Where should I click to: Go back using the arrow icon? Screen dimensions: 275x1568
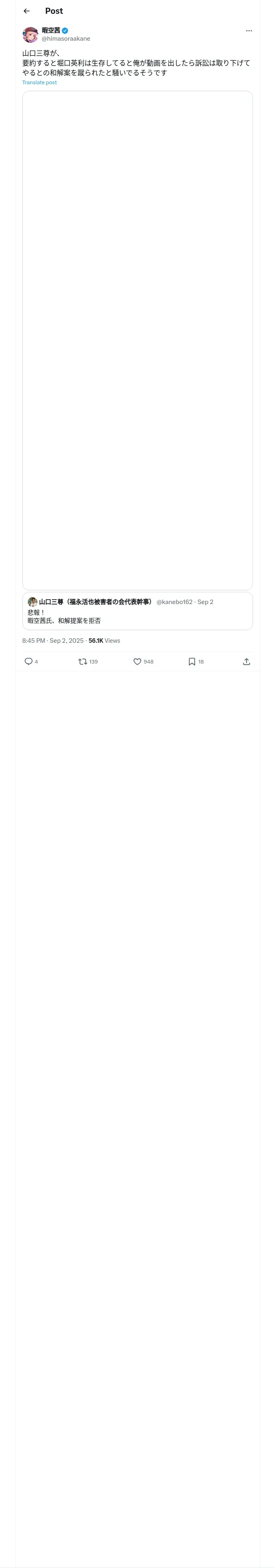pyautogui.click(x=27, y=11)
